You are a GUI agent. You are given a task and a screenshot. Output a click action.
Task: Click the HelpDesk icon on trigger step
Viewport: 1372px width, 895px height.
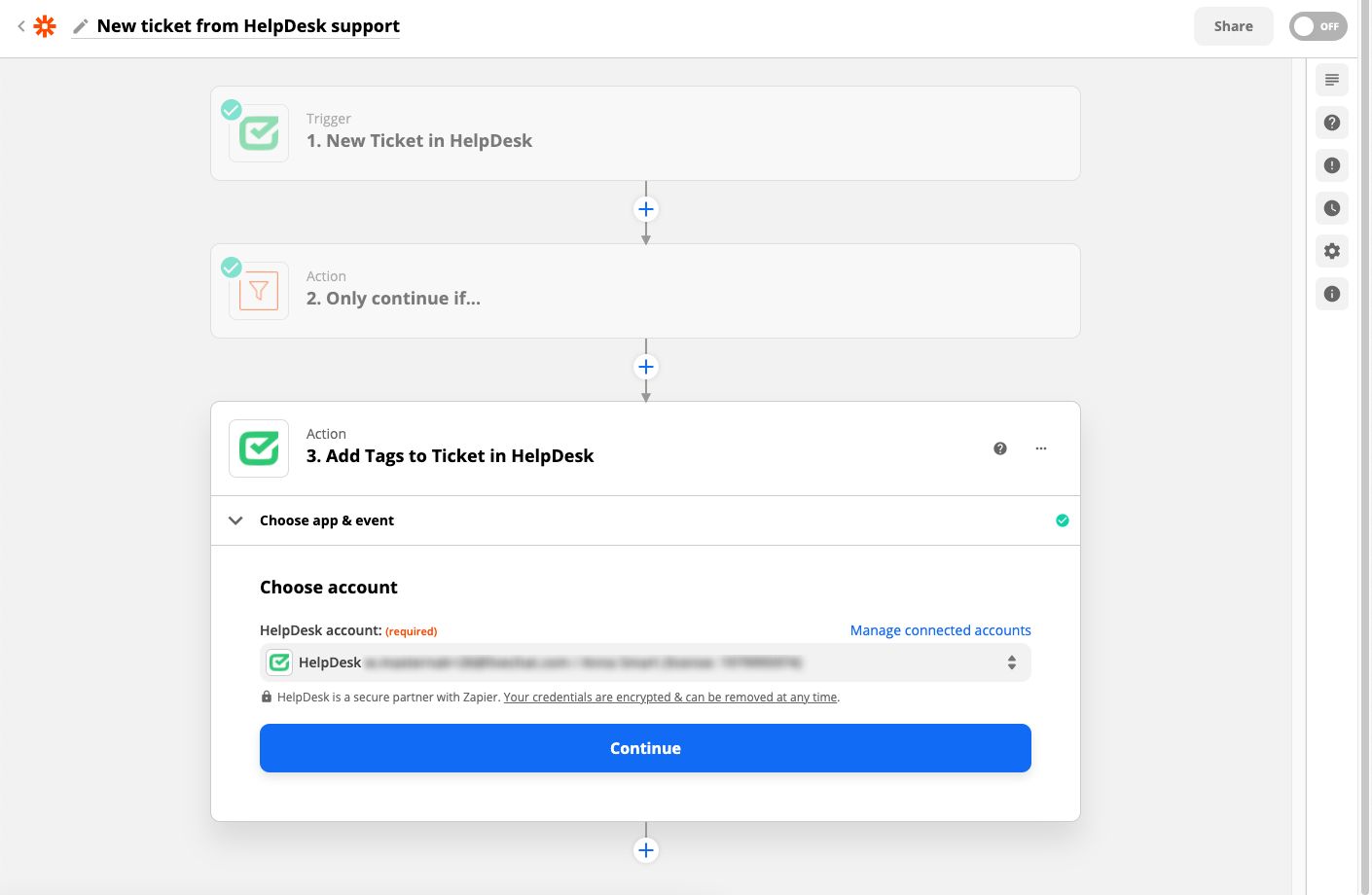point(259,133)
